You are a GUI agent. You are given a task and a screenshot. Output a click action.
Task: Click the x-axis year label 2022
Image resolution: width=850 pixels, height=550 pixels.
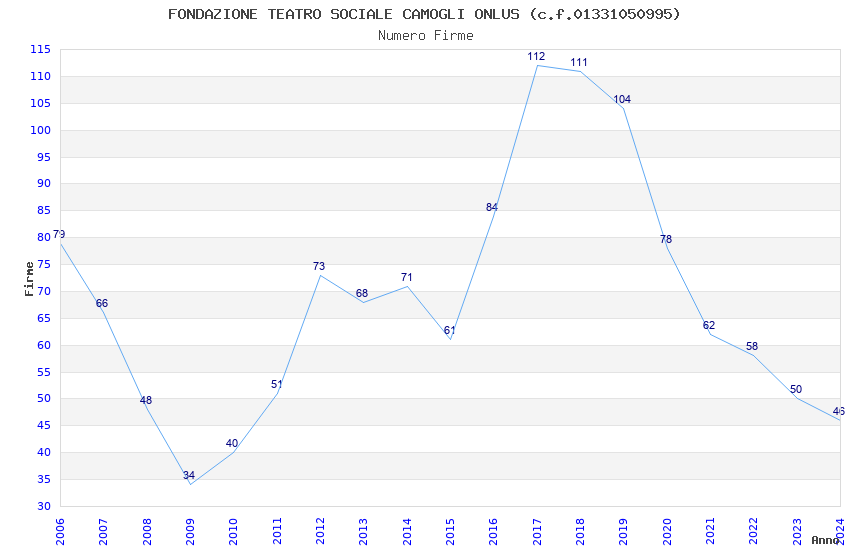pos(754,531)
